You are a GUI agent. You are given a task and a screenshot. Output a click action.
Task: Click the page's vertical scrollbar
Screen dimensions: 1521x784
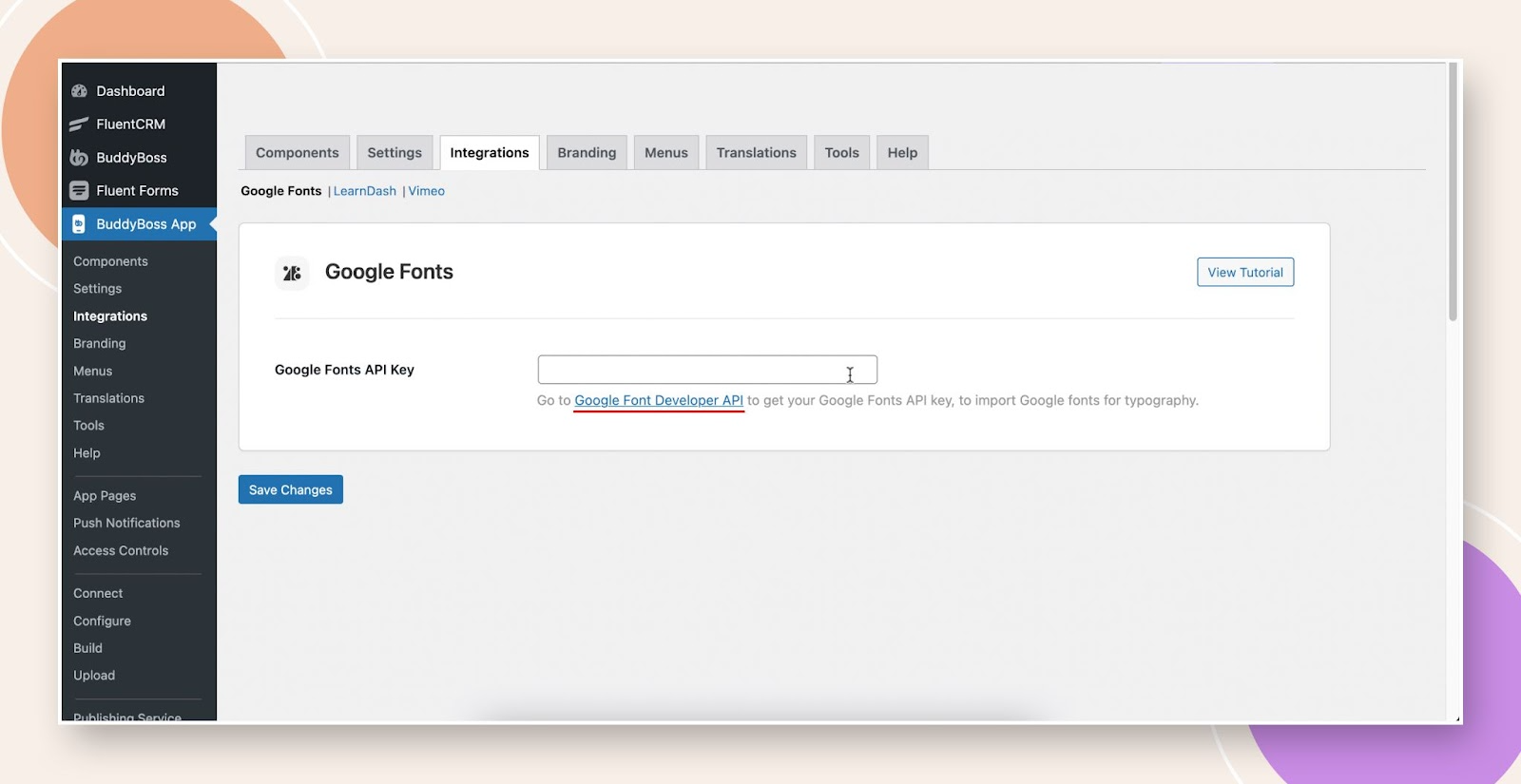coord(1453,190)
